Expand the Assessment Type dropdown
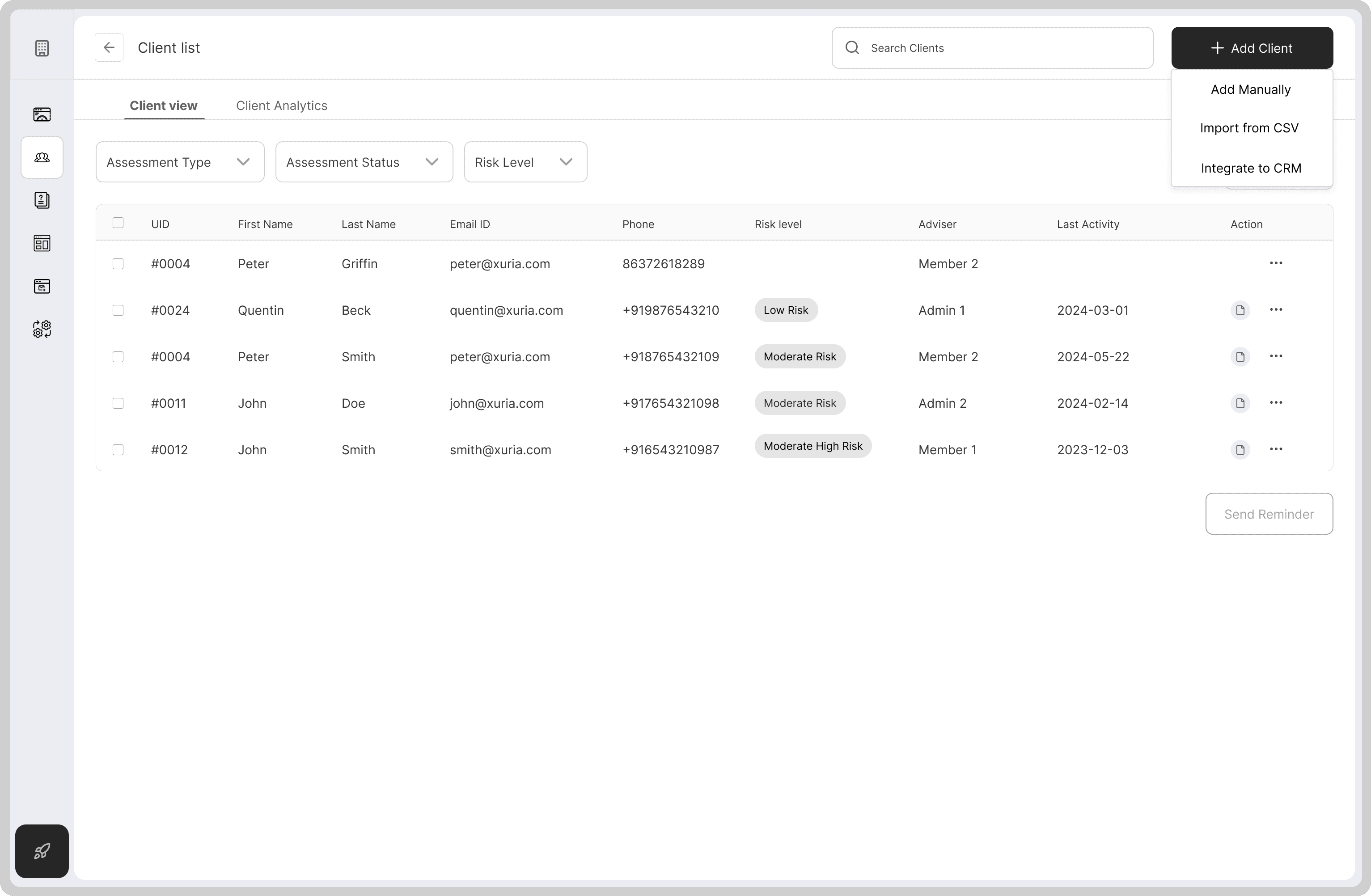 point(180,162)
